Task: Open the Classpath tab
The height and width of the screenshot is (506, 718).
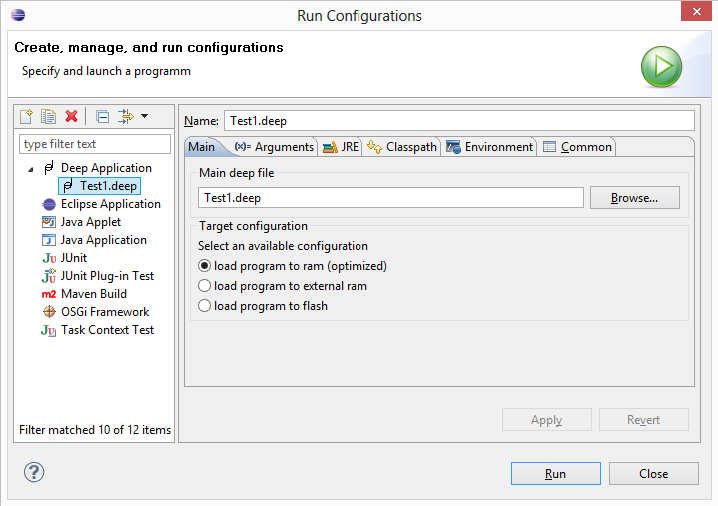Action: 402,147
